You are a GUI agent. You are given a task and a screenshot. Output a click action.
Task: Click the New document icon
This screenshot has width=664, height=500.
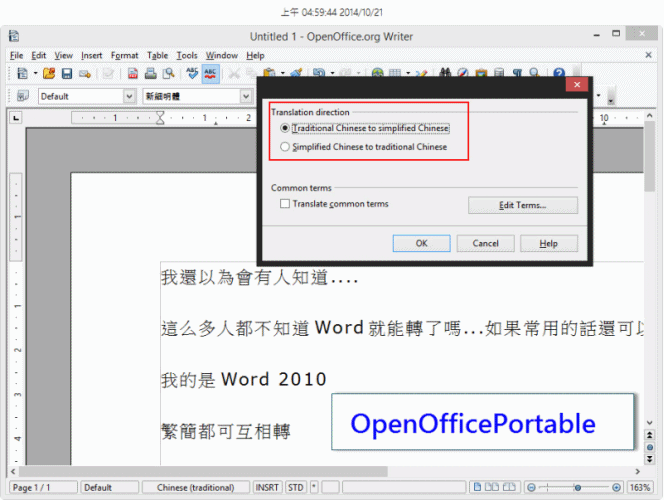point(22,74)
